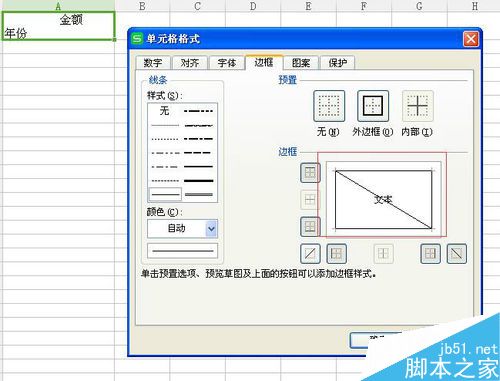Select column F header

(x=364, y=5)
